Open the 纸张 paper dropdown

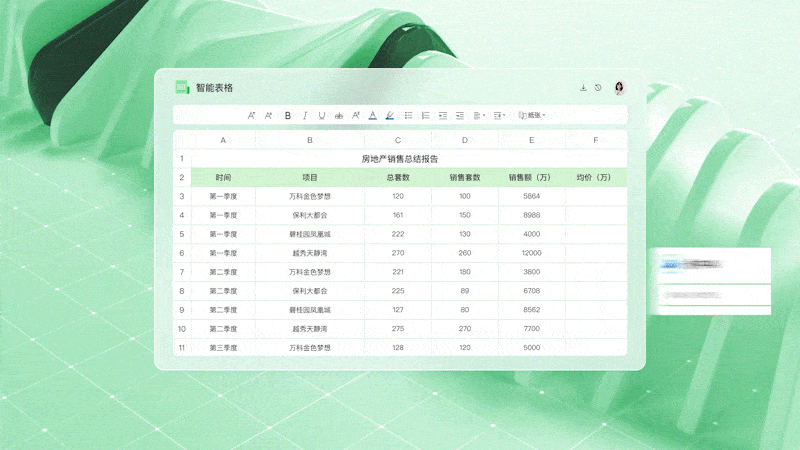[532, 115]
